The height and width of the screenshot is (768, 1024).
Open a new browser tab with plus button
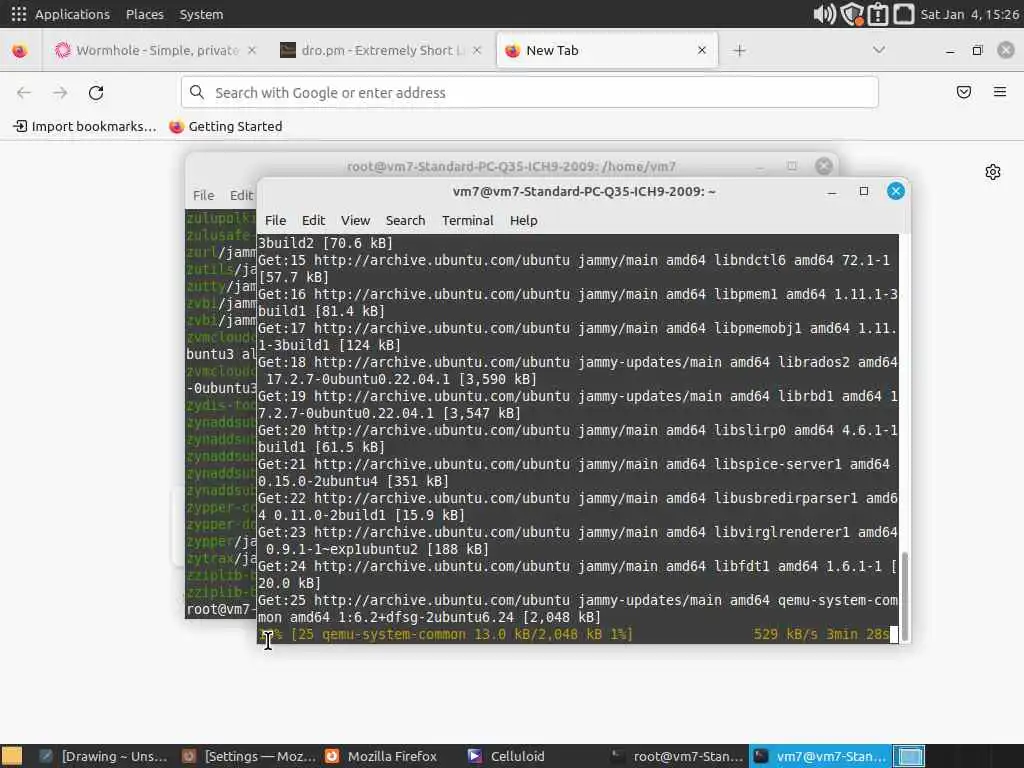coord(739,50)
